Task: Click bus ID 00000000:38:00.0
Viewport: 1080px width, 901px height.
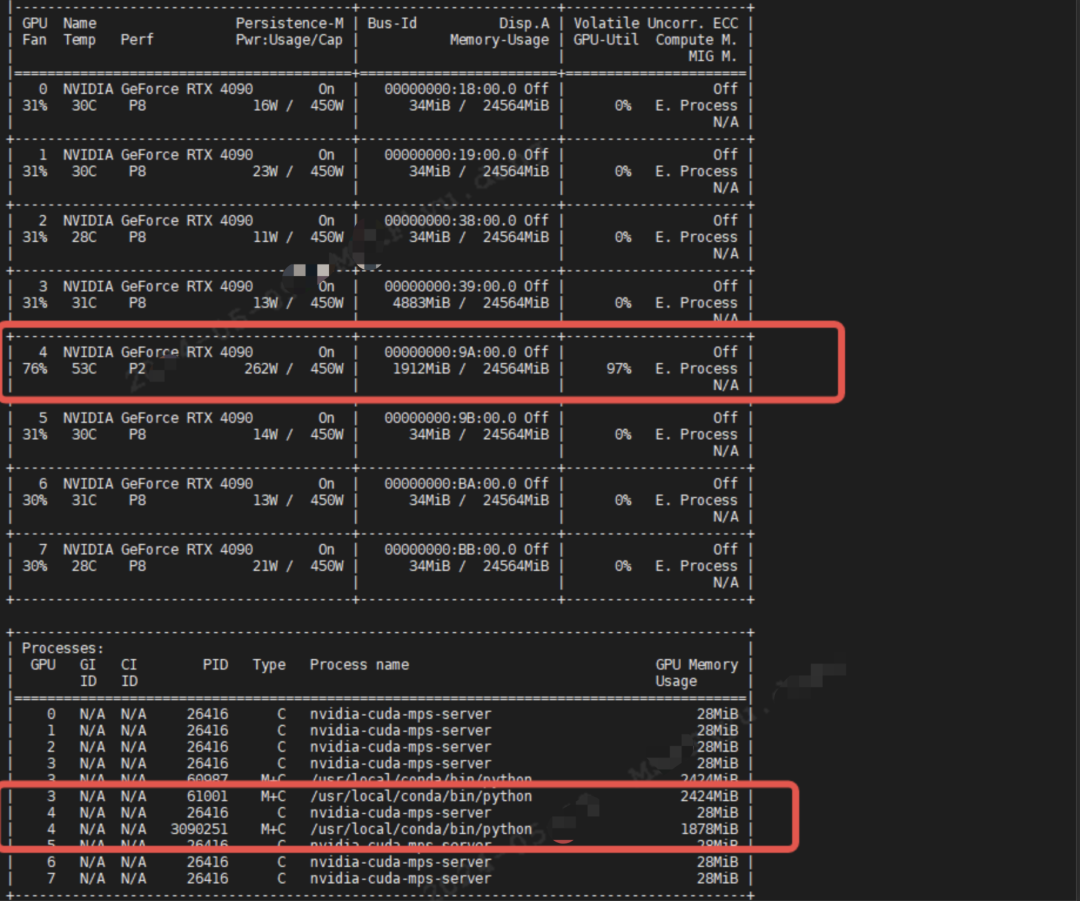Action: pos(450,221)
